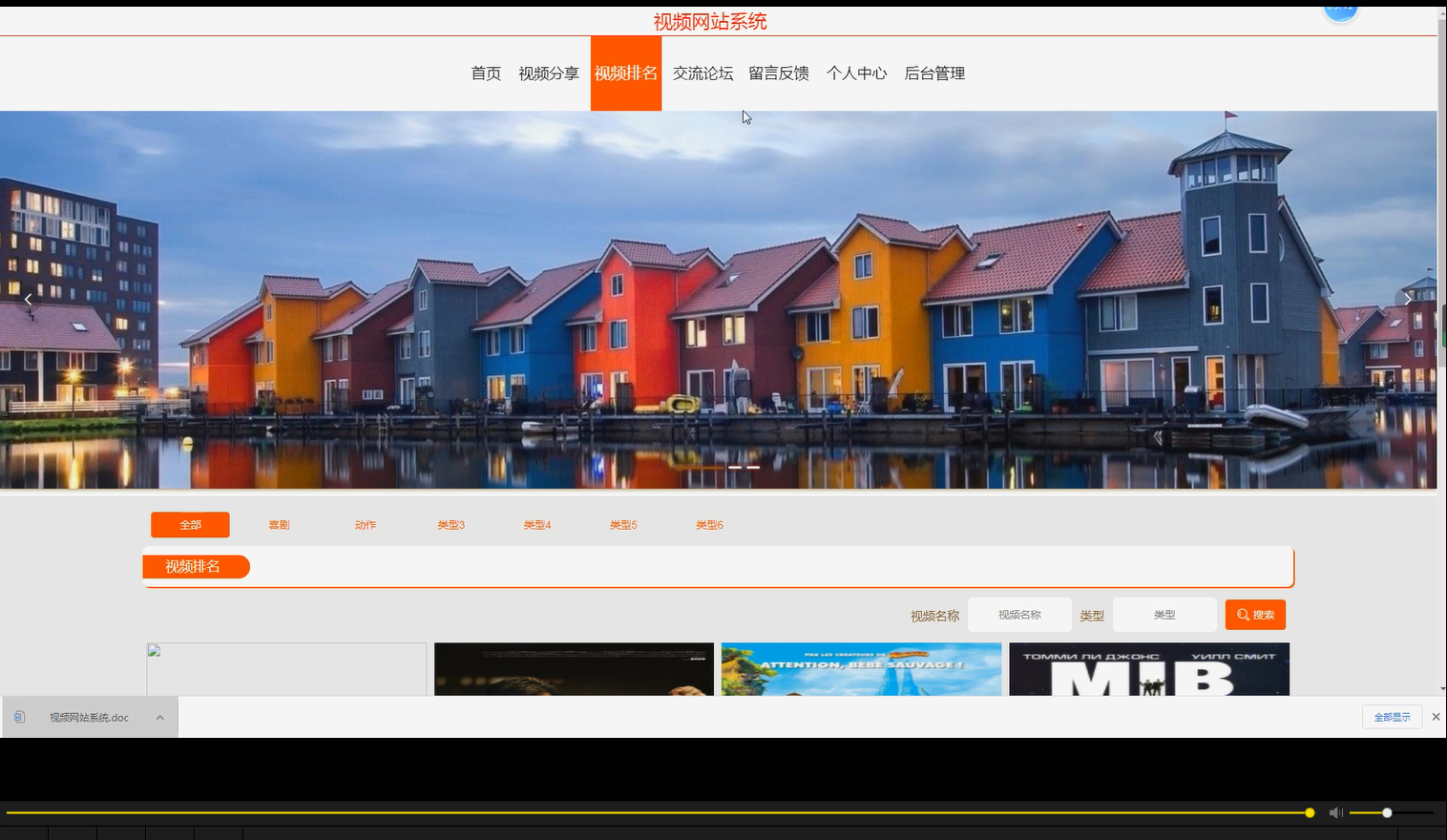
Task: Open the user avatar at the top right
Action: tap(1340, 10)
